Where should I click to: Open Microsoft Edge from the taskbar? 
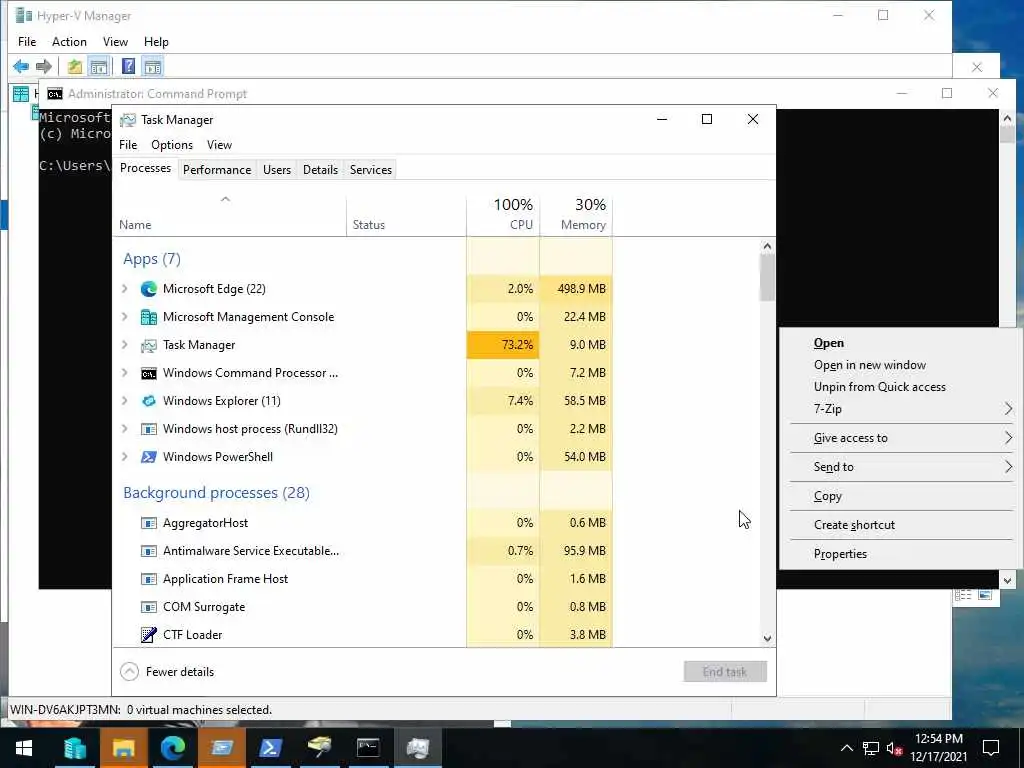click(x=172, y=748)
